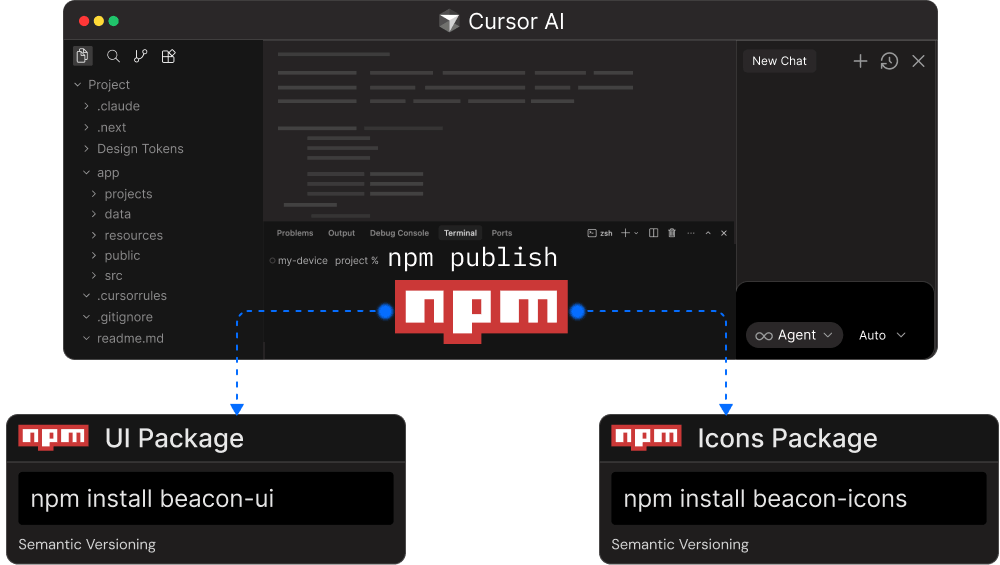Kill terminal using trash icon
1000x565 pixels.
[x=672, y=233]
